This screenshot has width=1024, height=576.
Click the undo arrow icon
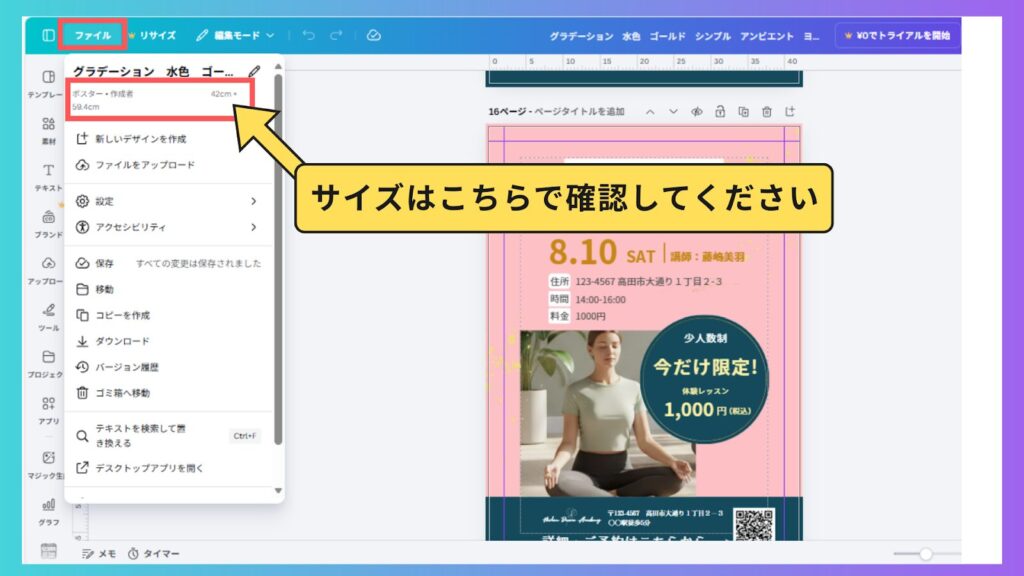308,35
